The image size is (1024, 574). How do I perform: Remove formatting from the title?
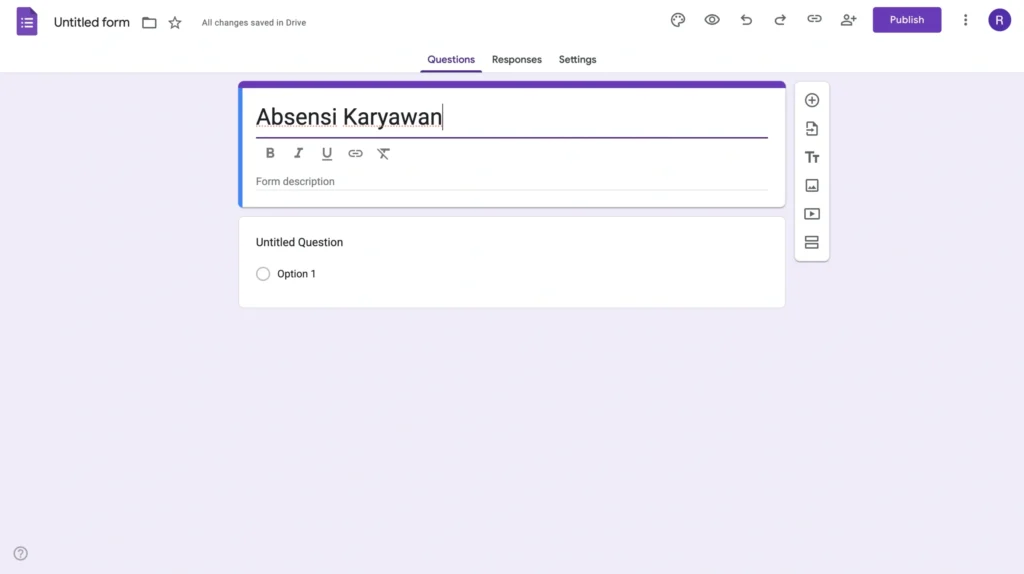point(383,153)
